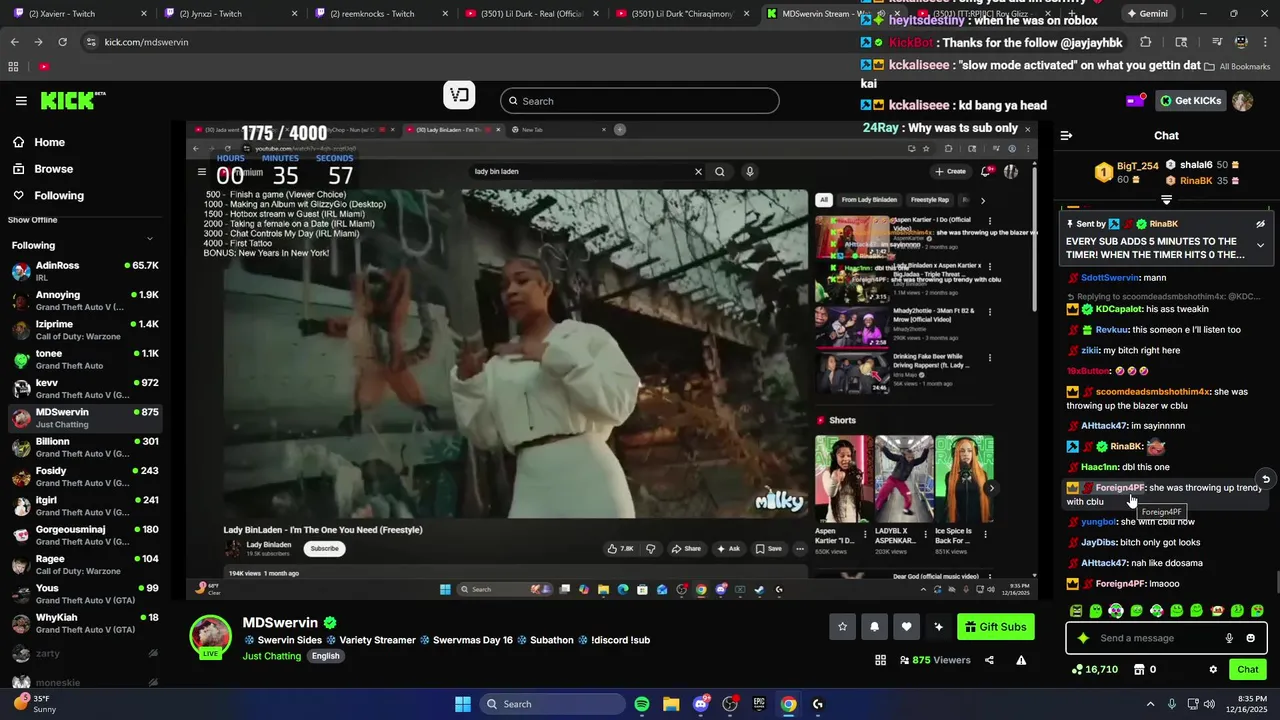
Task: Open File Explorer from taskbar
Action: (x=671, y=704)
